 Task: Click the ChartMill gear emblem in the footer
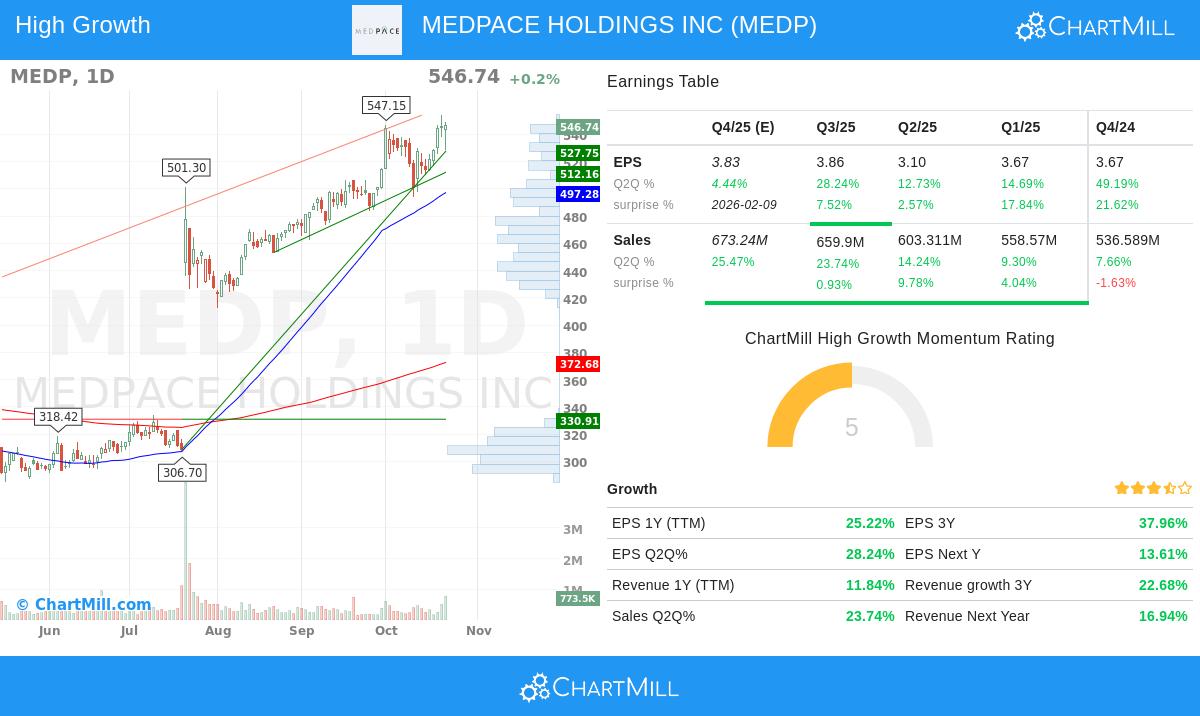[x=534, y=687]
